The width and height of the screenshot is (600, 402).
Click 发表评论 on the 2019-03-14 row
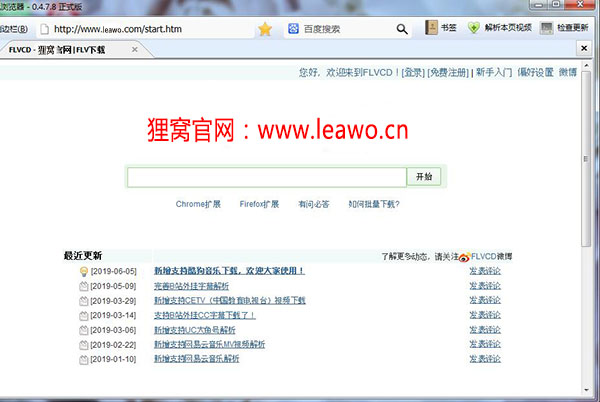coord(485,315)
